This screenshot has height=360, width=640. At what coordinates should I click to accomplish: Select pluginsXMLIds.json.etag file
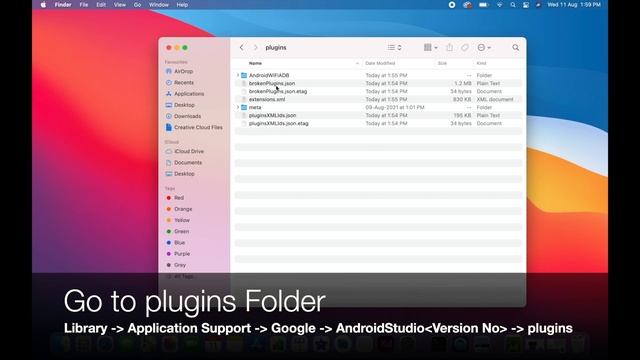(x=279, y=123)
